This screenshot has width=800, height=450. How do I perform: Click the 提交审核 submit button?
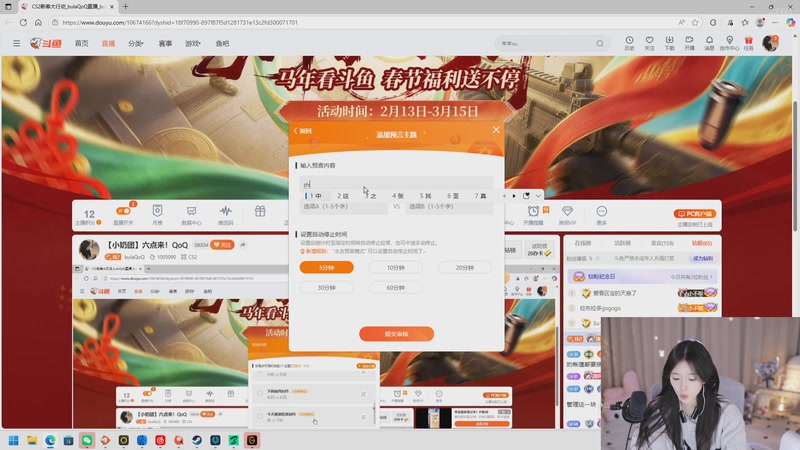pyautogui.click(x=396, y=334)
